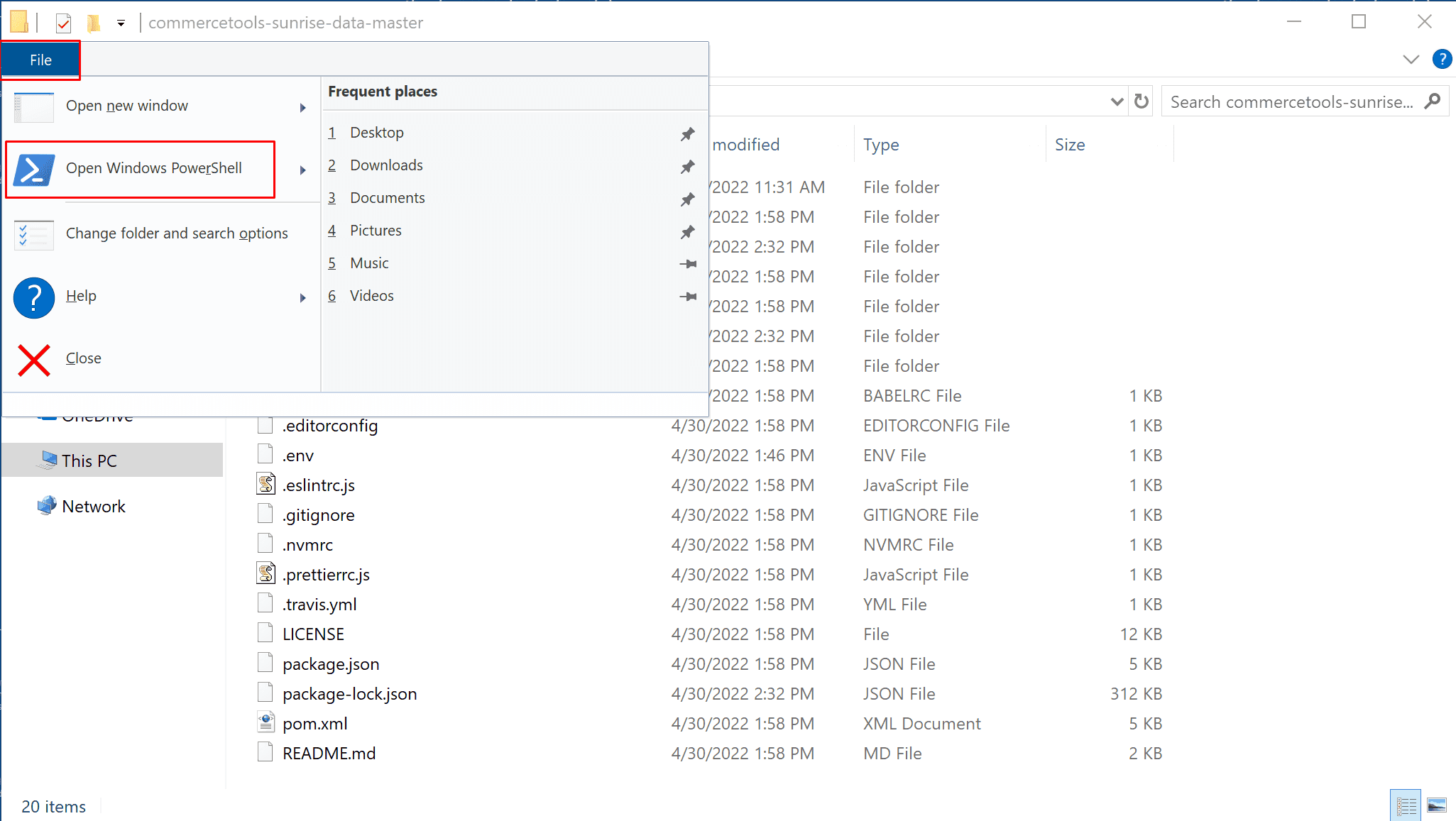Screen dimensions: 1456x821
Task: Click the Details view button in status bar
Action: [1406, 805]
